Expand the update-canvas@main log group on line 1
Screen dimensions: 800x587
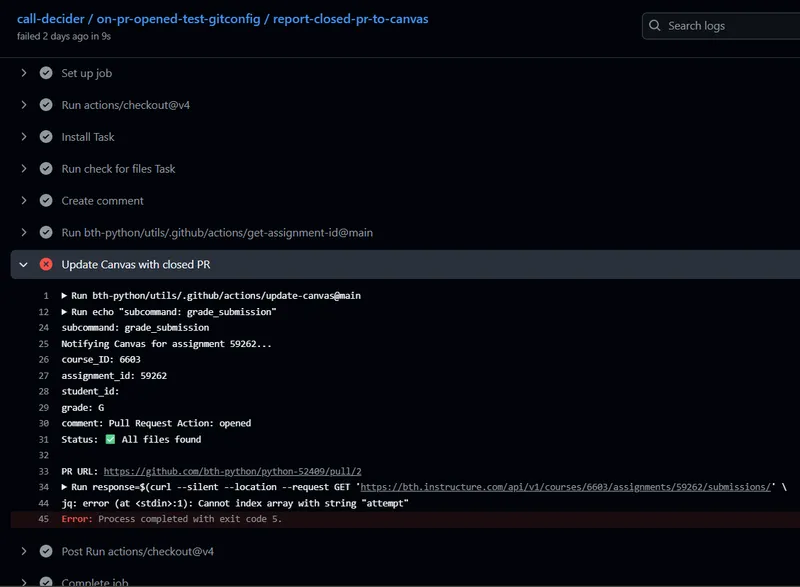click(x=65, y=296)
